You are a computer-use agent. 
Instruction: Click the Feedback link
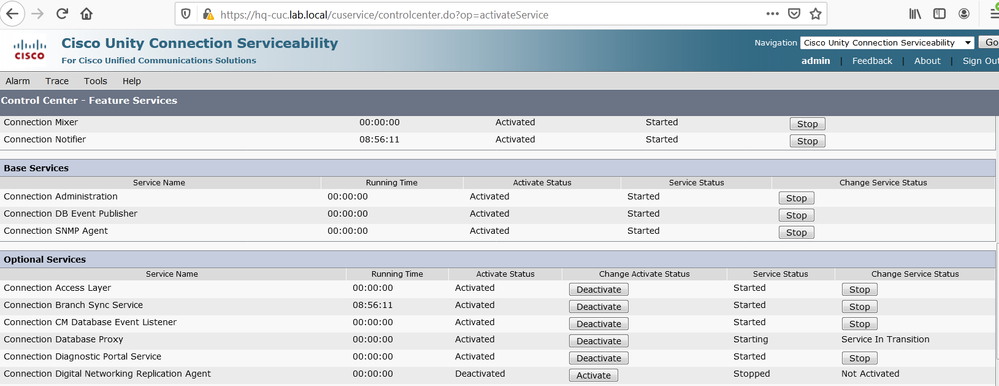click(872, 61)
